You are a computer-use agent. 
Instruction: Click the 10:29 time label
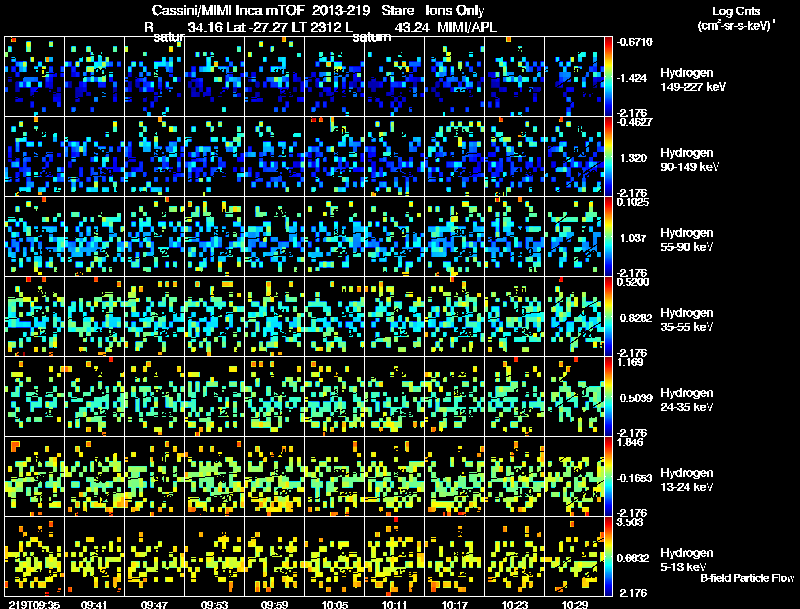574,604
